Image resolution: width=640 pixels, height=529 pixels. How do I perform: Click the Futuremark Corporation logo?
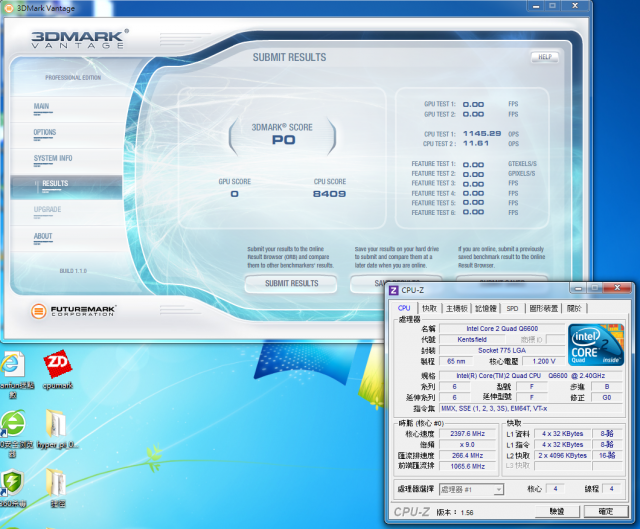tap(73, 311)
